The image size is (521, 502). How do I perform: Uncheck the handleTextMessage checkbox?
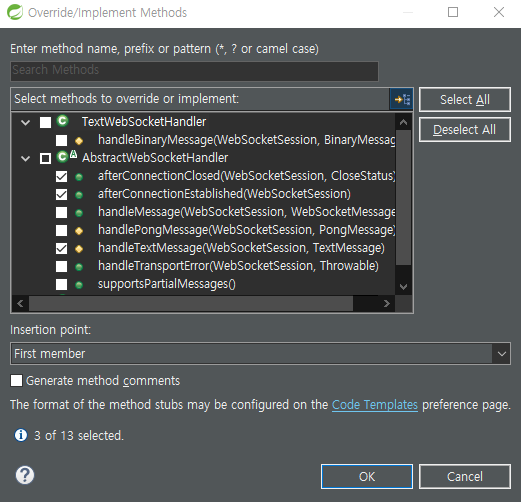tap(61, 248)
